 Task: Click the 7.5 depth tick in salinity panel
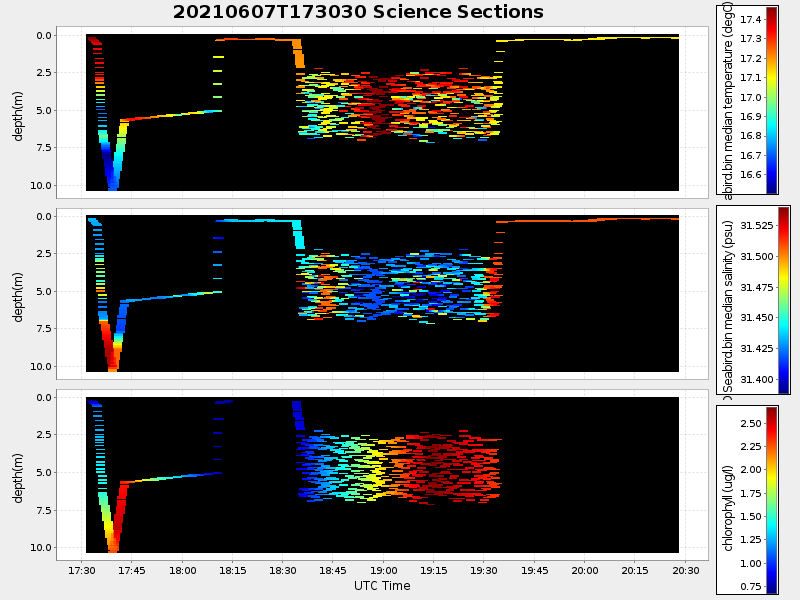[44, 329]
